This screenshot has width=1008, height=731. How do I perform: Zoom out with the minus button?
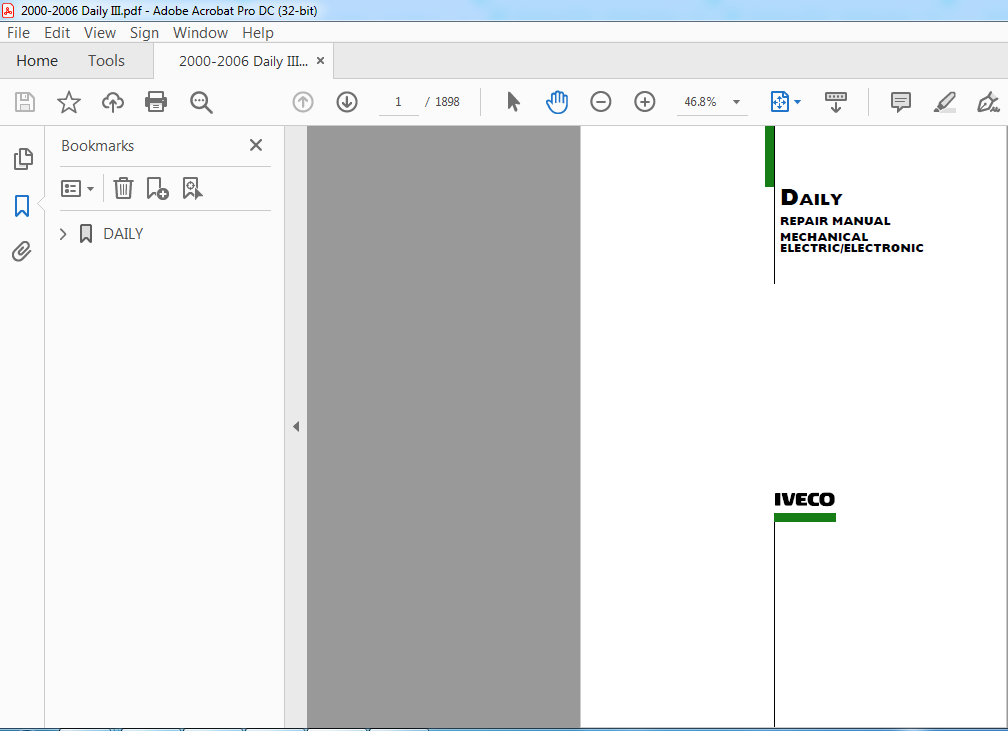(600, 102)
